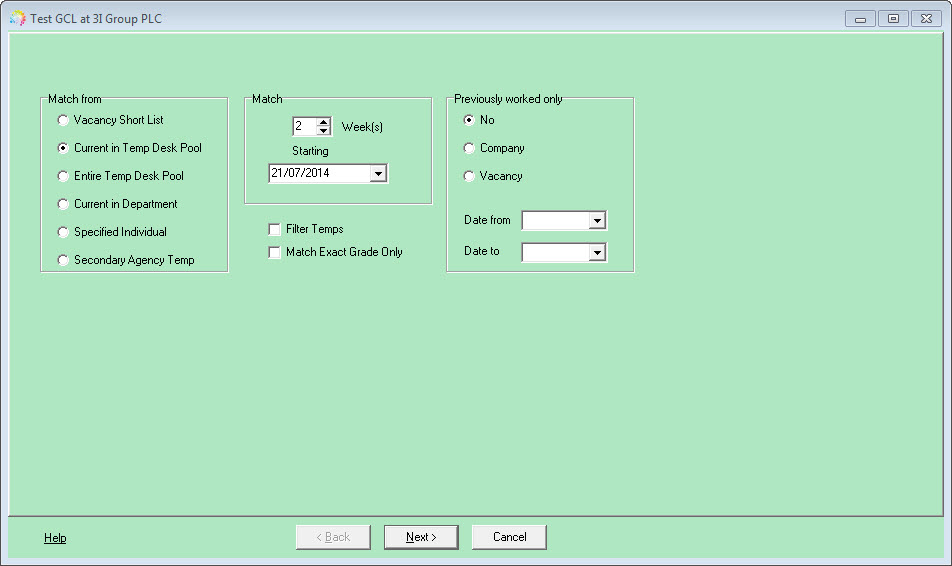Screen dimensions: 952x566
Task: Choose Vacancy under Previously worked only
Action: coord(469,176)
